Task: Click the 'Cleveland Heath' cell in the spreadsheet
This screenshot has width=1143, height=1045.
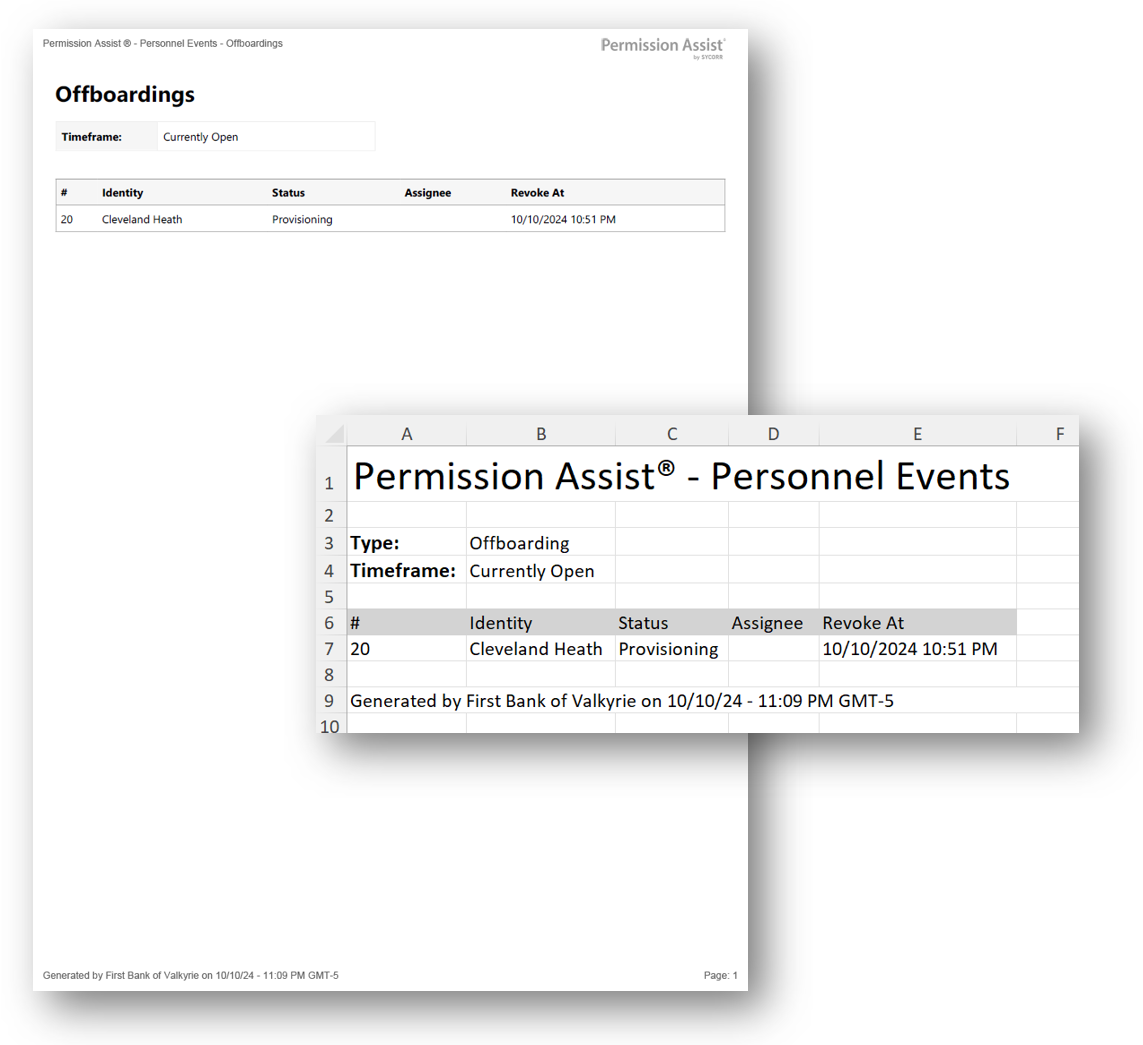Action: pos(536,649)
